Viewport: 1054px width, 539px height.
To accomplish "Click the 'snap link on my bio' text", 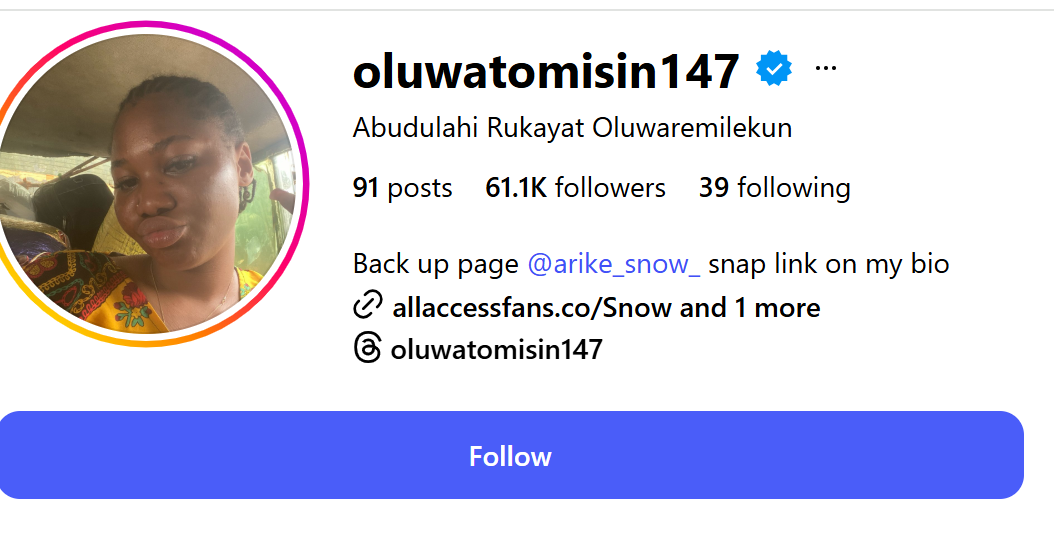I will [x=828, y=264].
